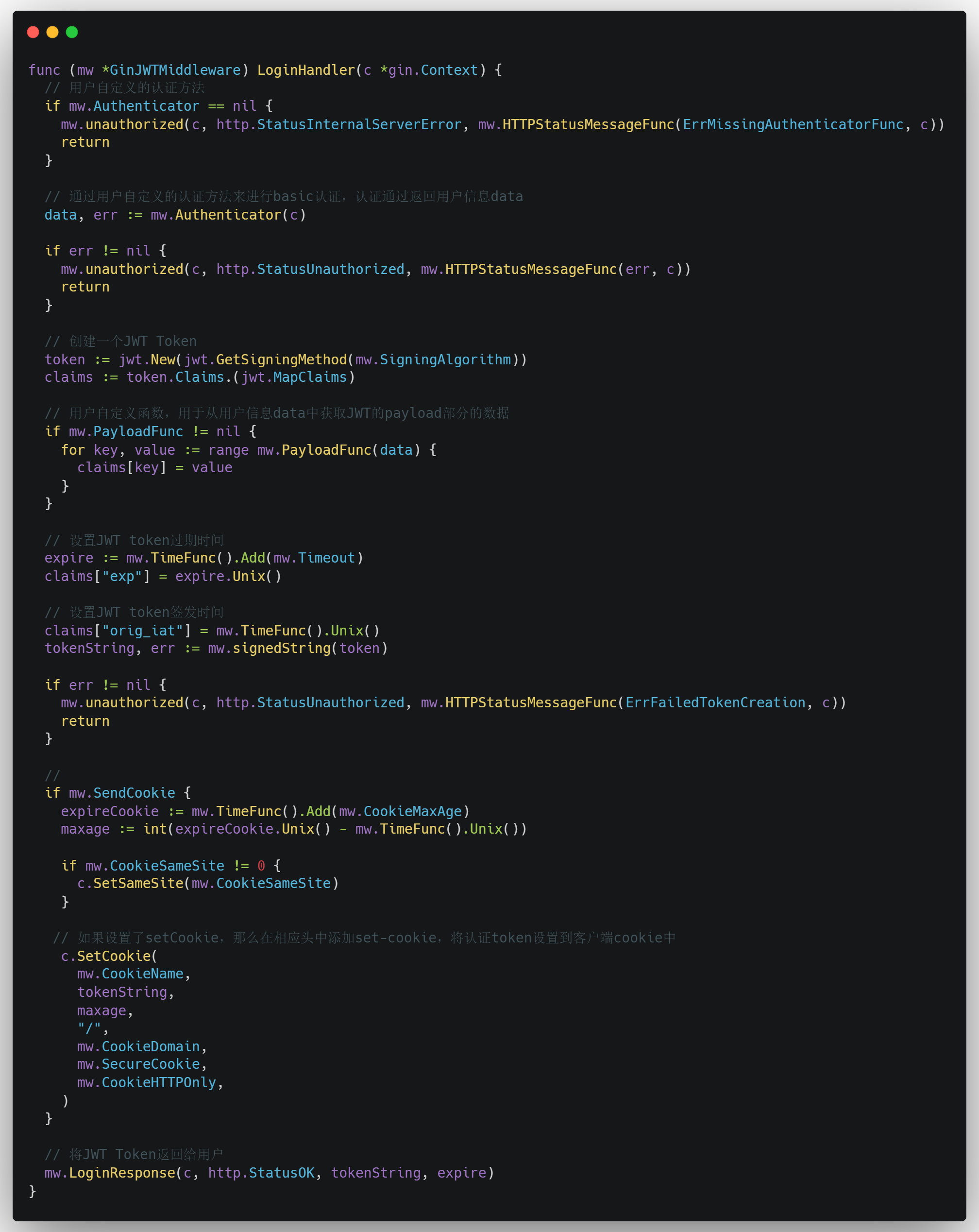Screen dimensions: 979x1232
Task: Click the LoginResponse call on the last line
Action: pos(122,1173)
